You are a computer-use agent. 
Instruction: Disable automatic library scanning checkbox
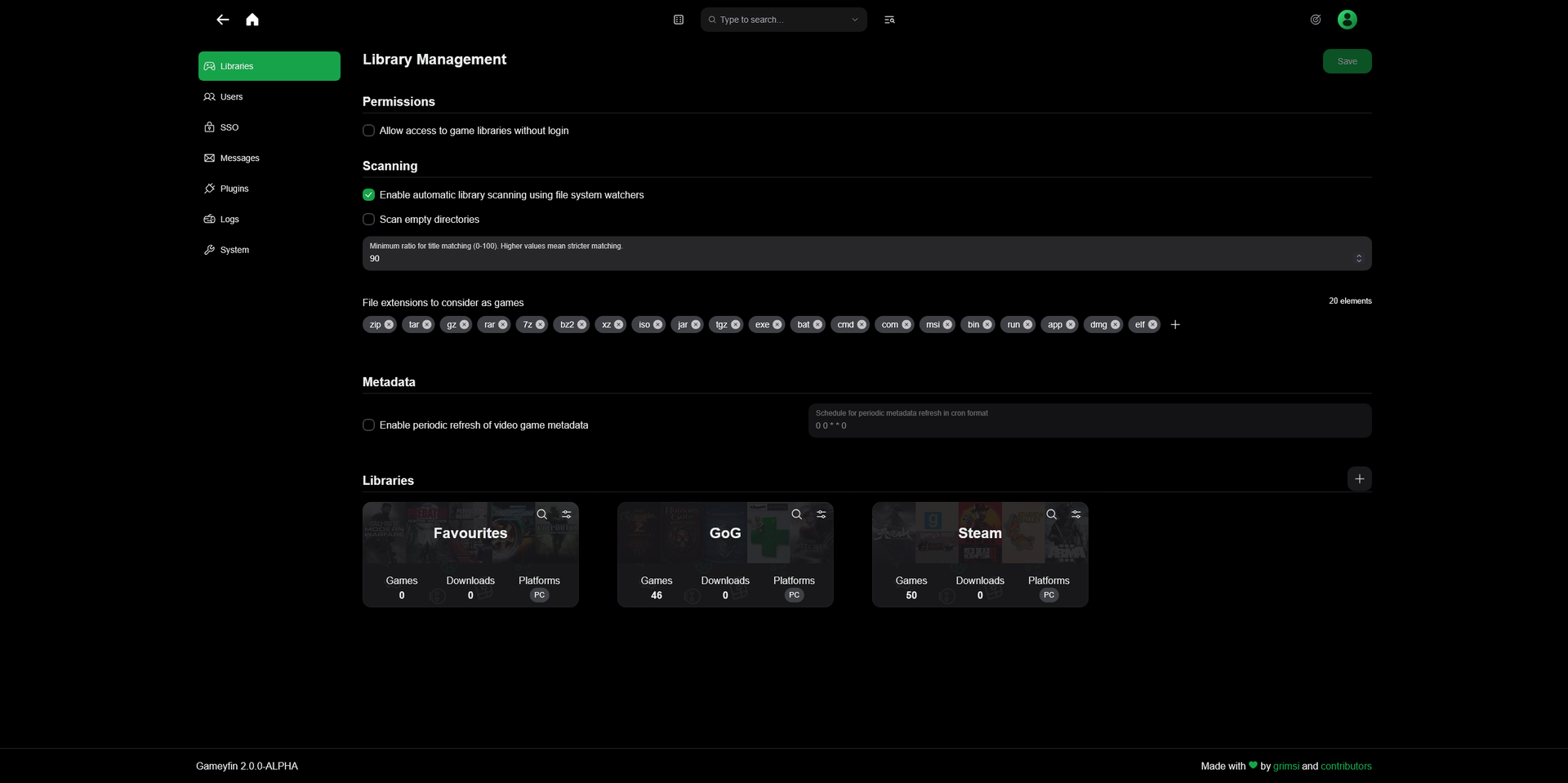[368, 195]
